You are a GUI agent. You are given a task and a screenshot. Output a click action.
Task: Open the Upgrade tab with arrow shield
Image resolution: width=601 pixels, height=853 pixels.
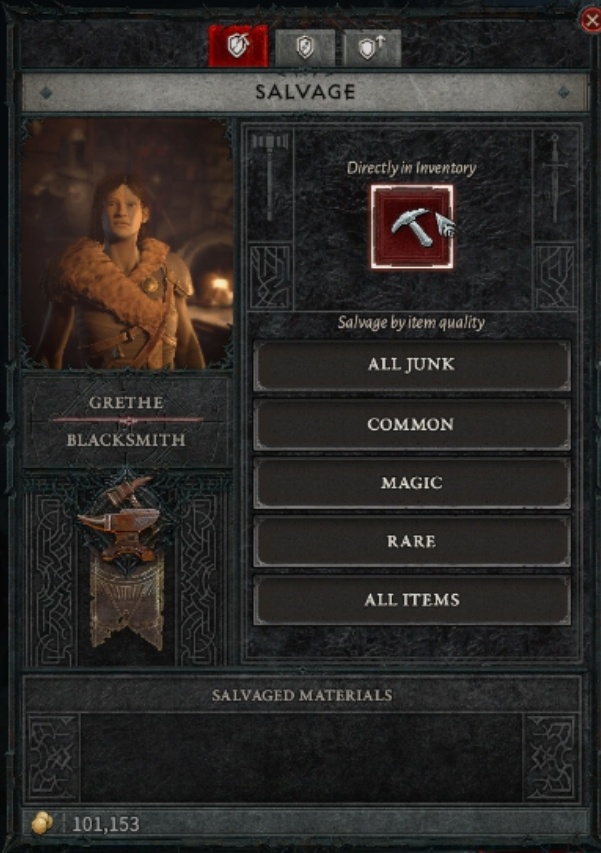(372, 47)
